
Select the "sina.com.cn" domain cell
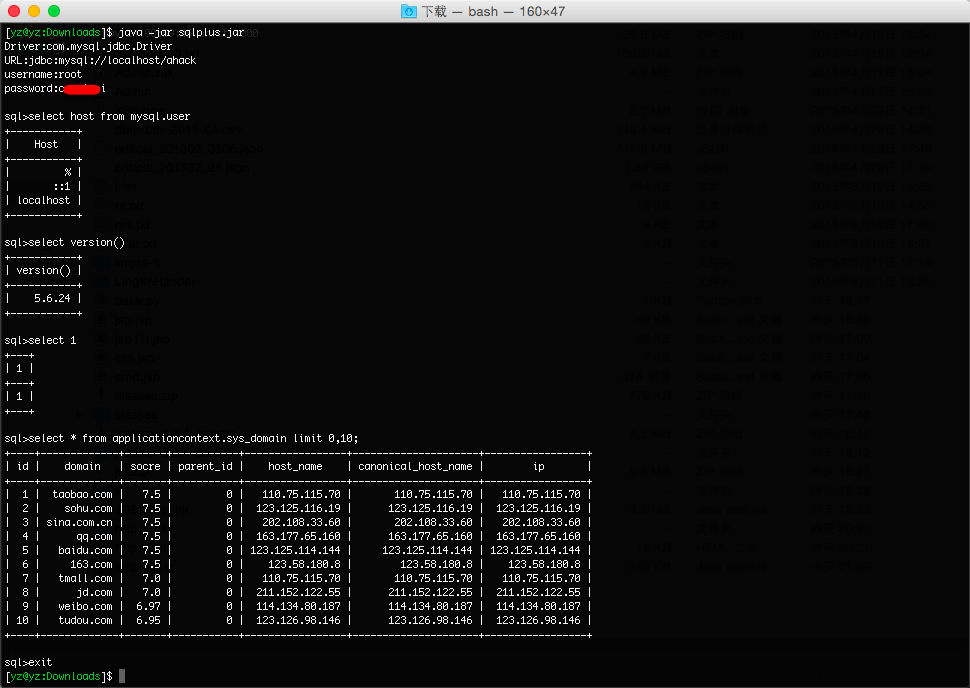(79, 522)
